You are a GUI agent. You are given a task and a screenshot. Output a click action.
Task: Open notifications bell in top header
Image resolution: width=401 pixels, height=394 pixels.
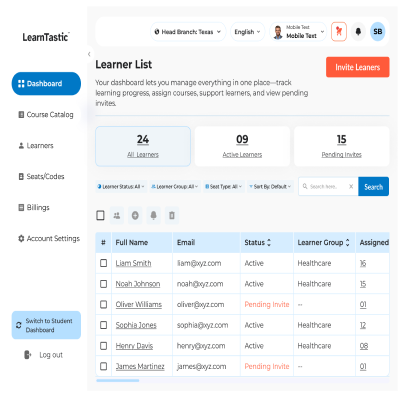358,32
